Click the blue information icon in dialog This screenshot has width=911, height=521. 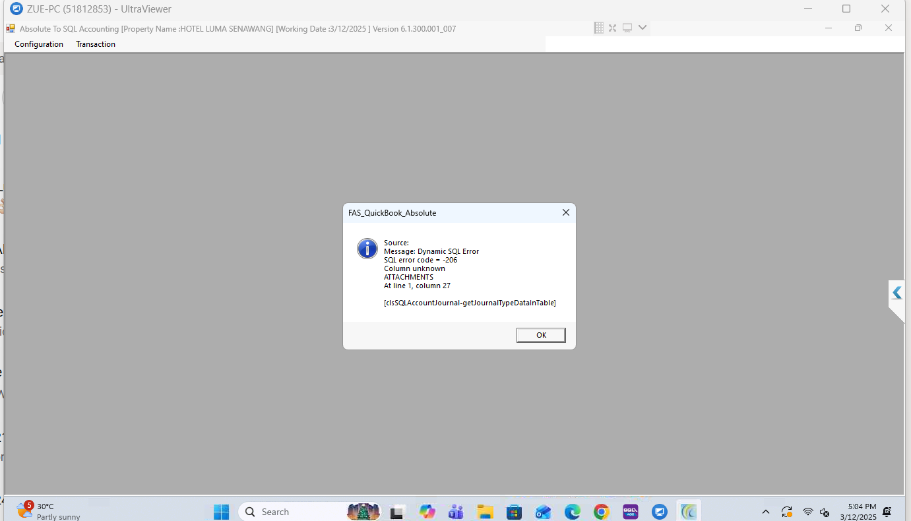tap(367, 249)
